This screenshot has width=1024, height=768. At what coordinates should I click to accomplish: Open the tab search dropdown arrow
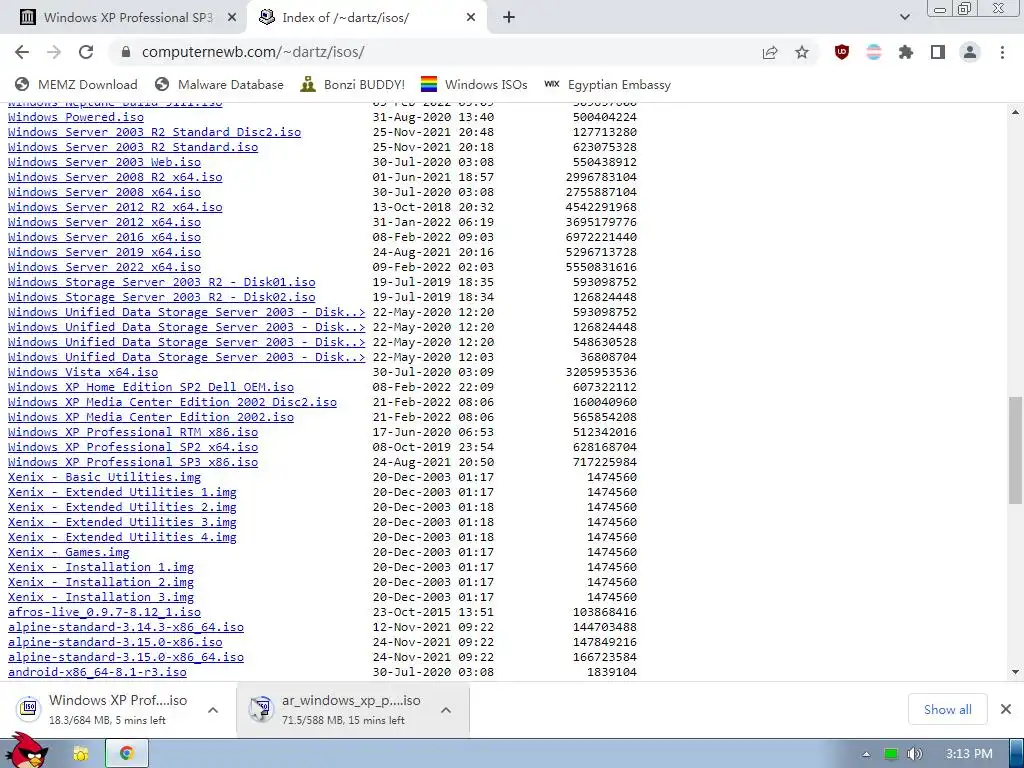[x=904, y=18]
